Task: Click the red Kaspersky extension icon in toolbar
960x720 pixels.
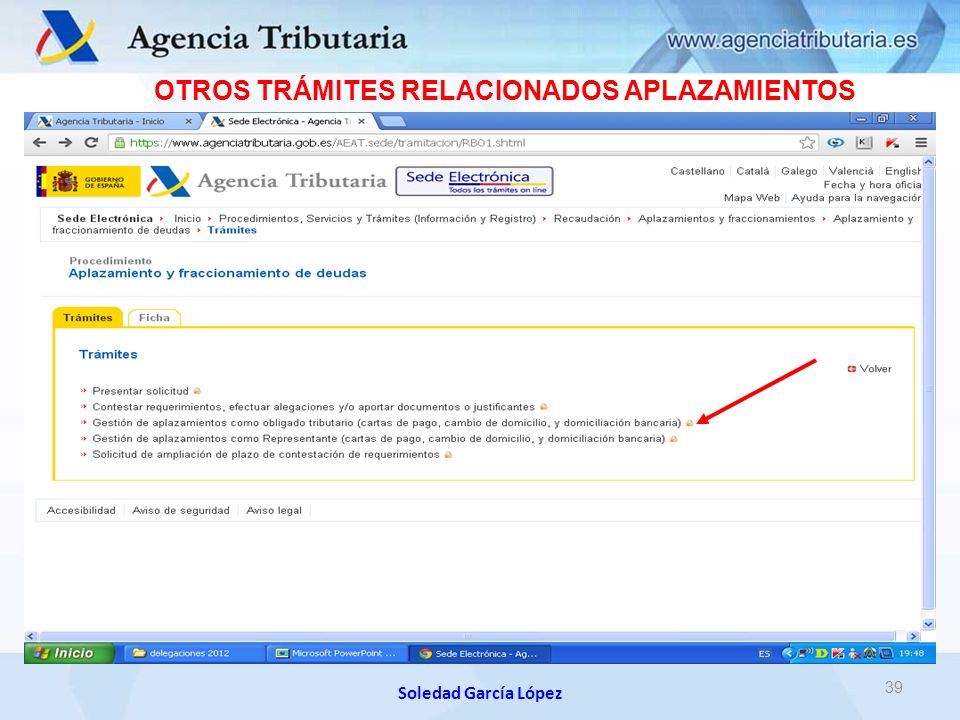Action: click(x=892, y=143)
